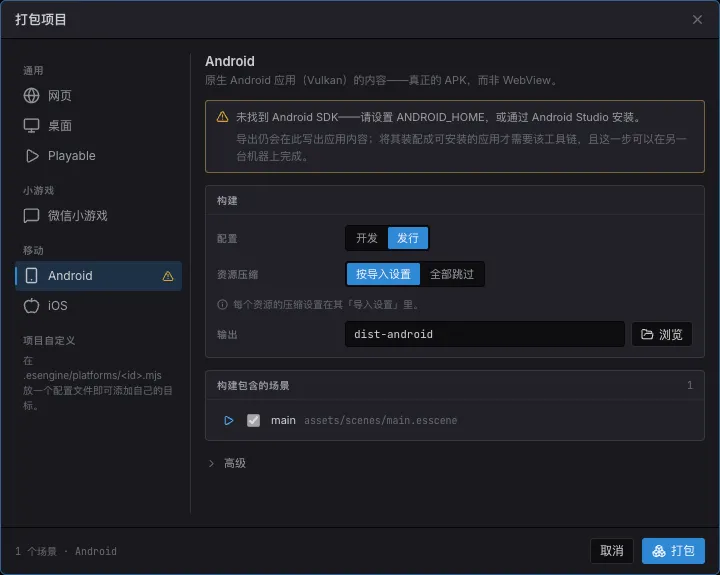Expand the 高级 advanced section

coord(228,463)
